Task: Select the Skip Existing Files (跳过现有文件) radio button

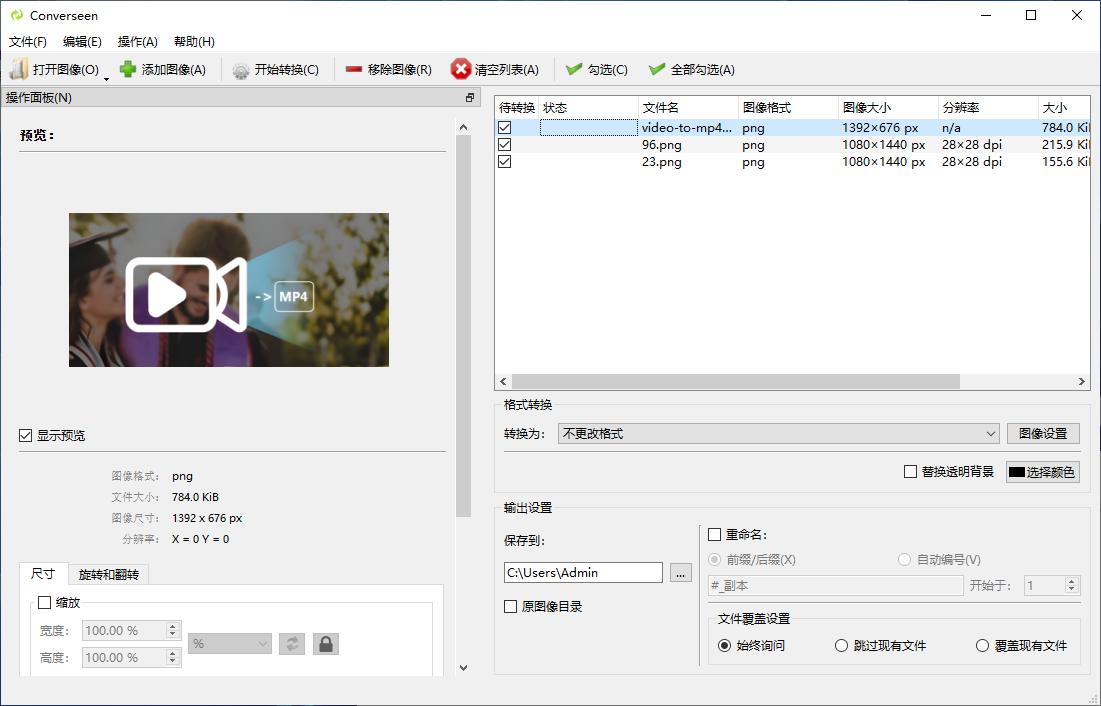Action: pyautogui.click(x=842, y=646)
